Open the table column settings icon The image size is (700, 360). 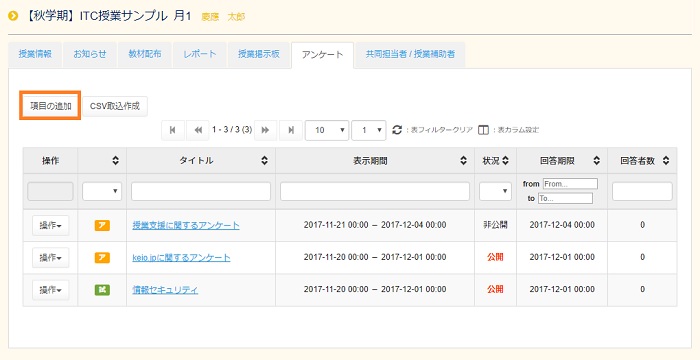pos(483,130)
